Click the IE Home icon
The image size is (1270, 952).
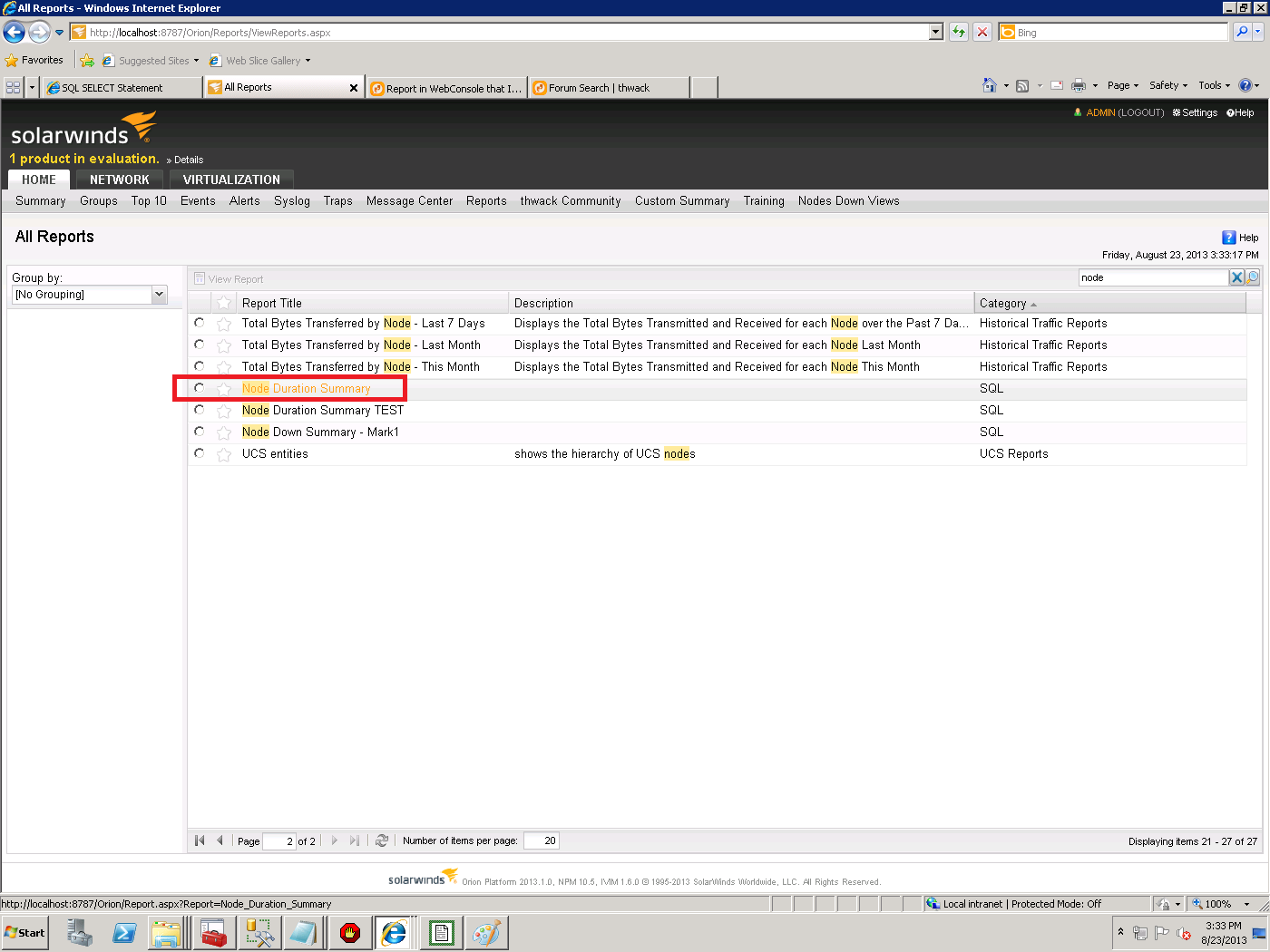tap(990, 85)
